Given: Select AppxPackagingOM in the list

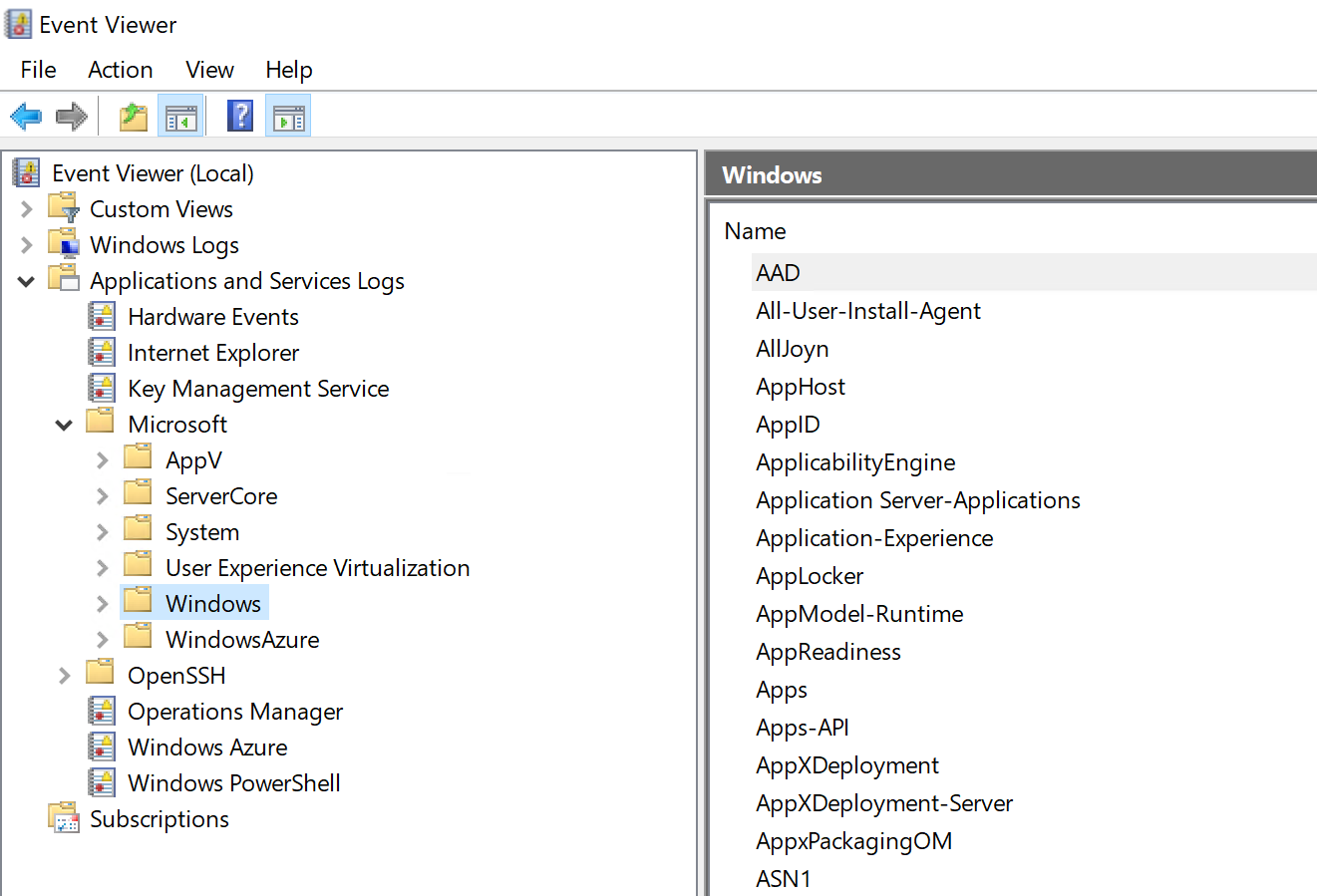Looking at the screenshot, I should click(853, 841).
